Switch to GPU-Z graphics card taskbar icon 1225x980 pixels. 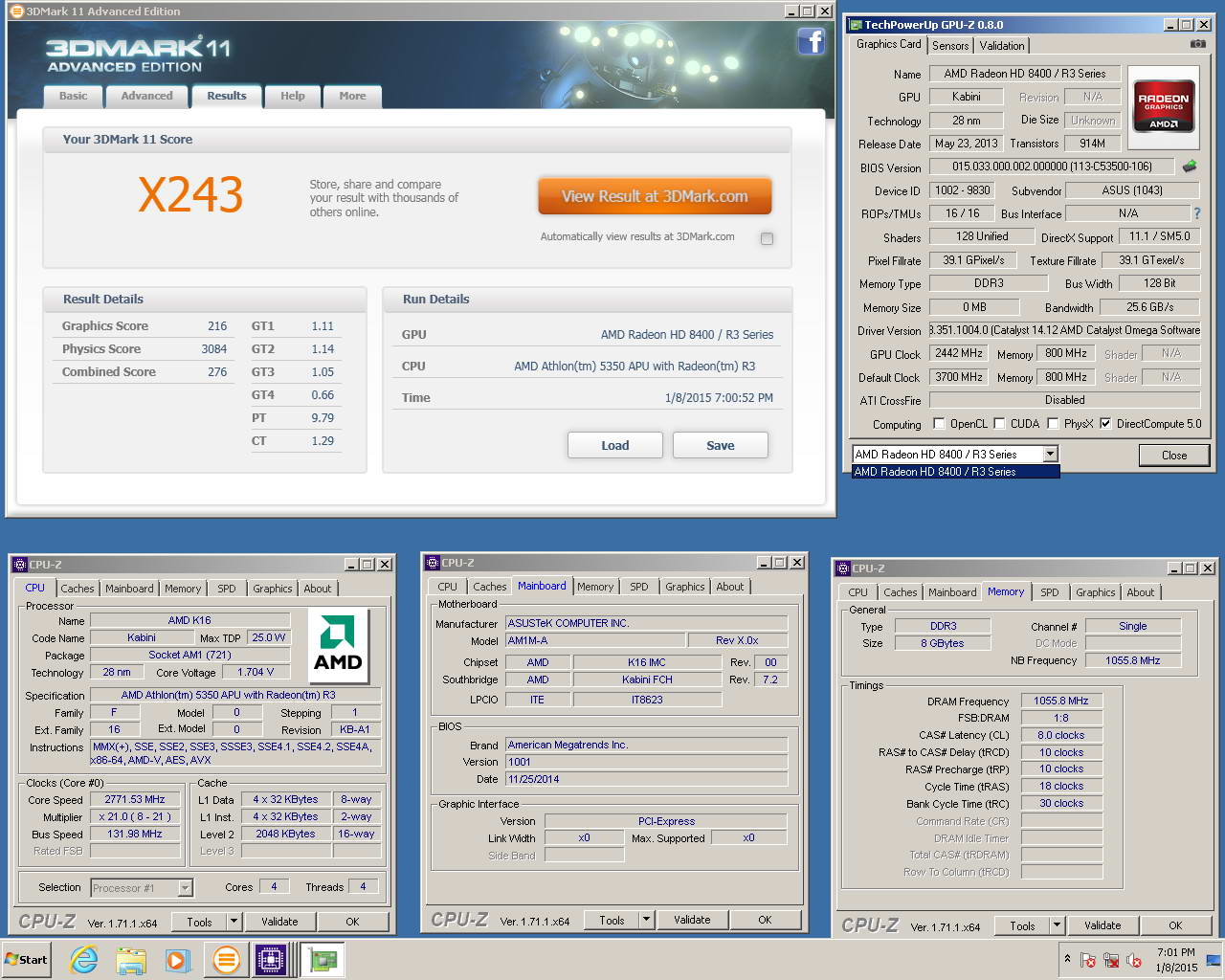[323, 960]
